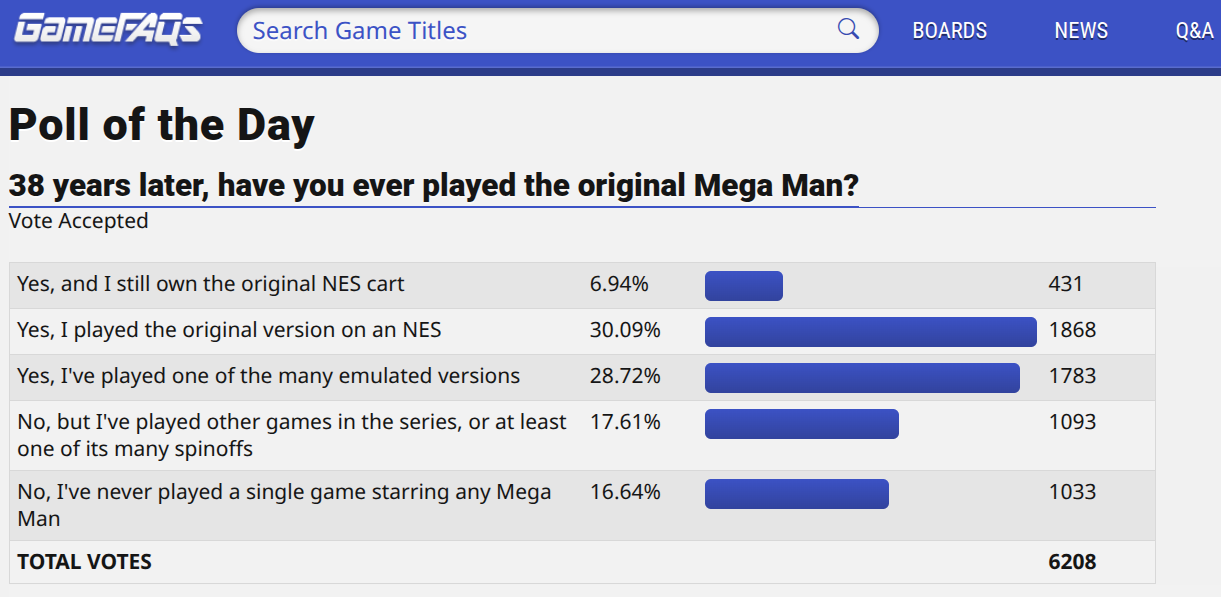Click the total votes count 6208
The image size is (1221, 597).
(1072, 562)
